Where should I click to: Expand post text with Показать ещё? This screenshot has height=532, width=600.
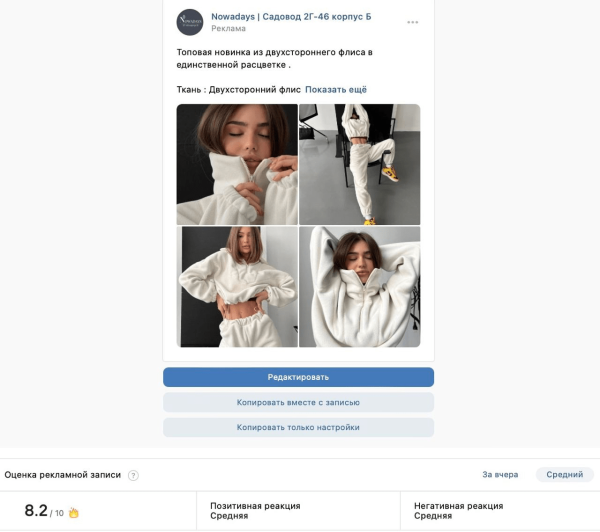(336, 90)
